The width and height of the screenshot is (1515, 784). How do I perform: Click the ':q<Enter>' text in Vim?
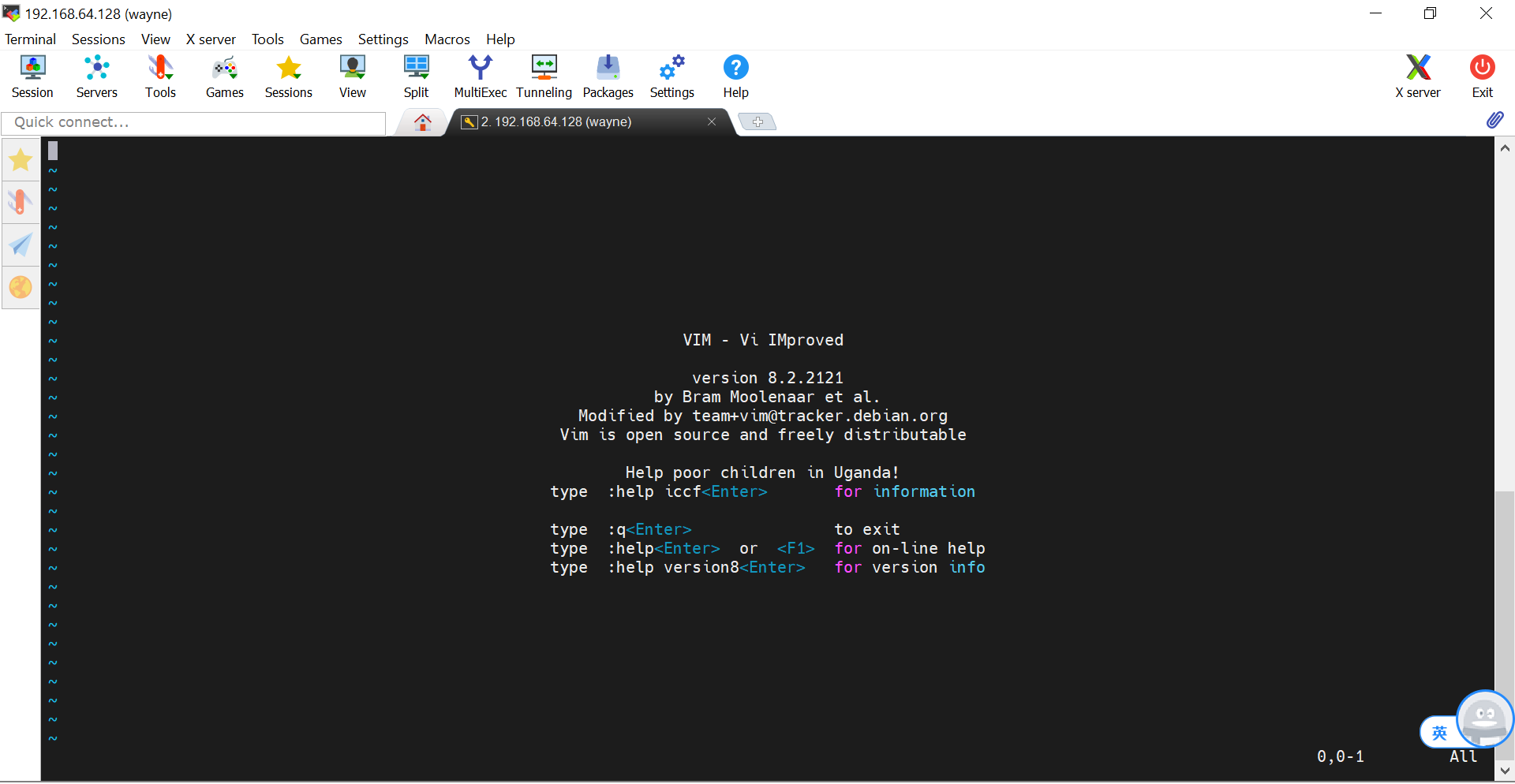click(x=649, y=529)
